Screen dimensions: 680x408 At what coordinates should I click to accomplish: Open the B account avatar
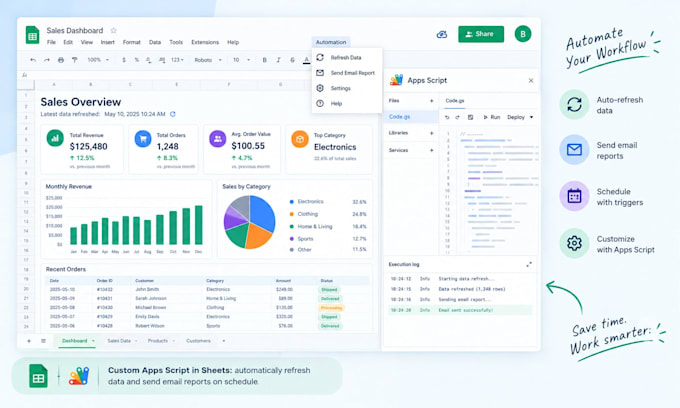pos(523,34)
